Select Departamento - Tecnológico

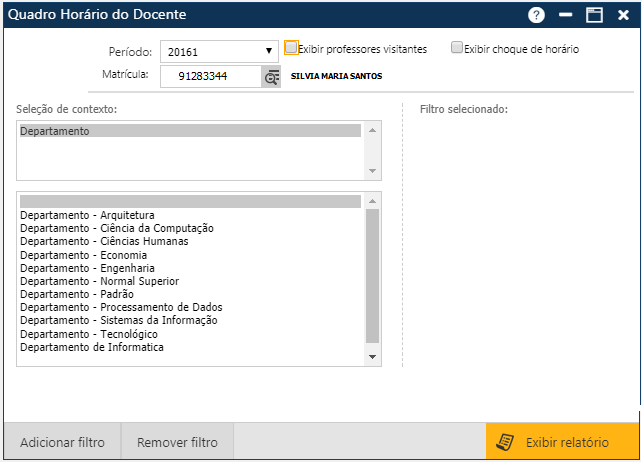(190, 334)
